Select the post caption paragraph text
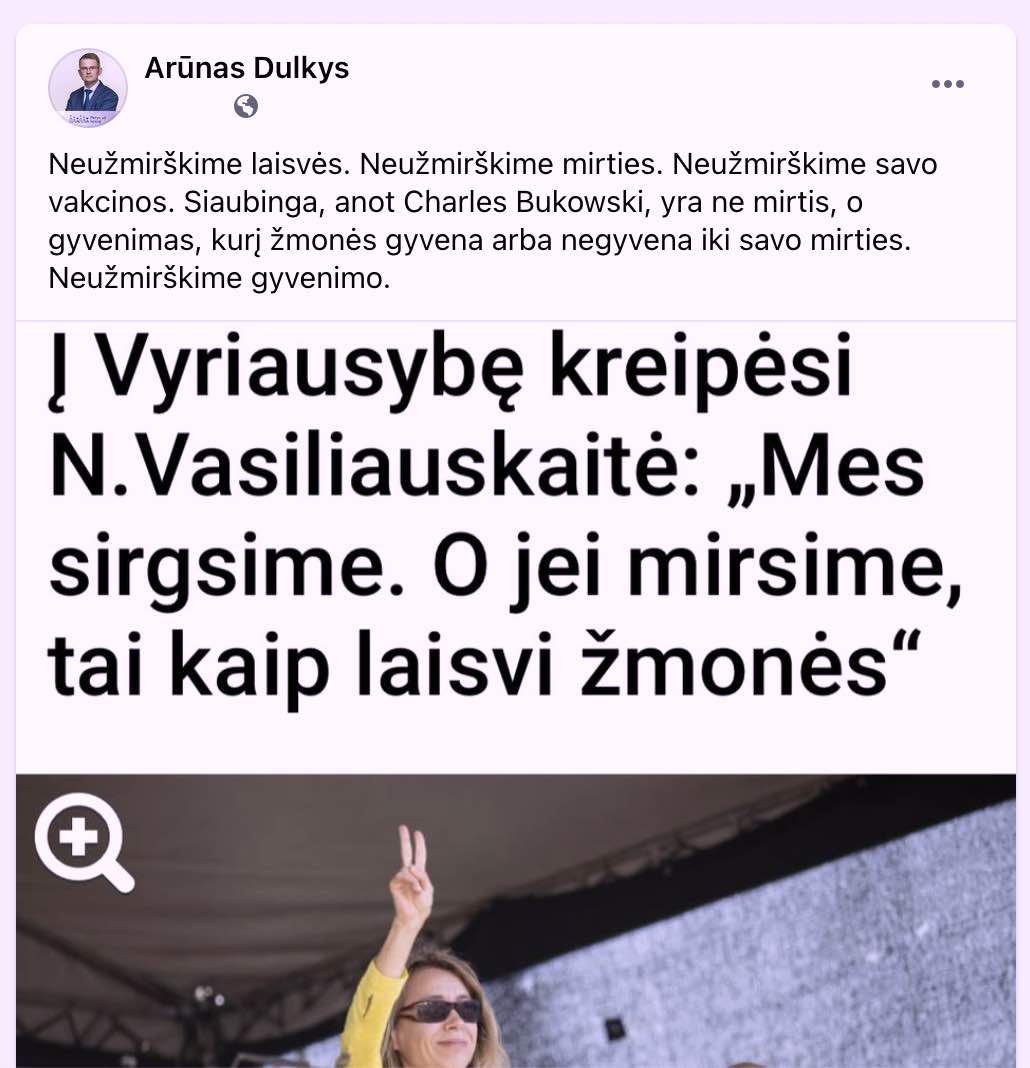1030x1068 pixels. pyautogui.click(x=493, y=221)
